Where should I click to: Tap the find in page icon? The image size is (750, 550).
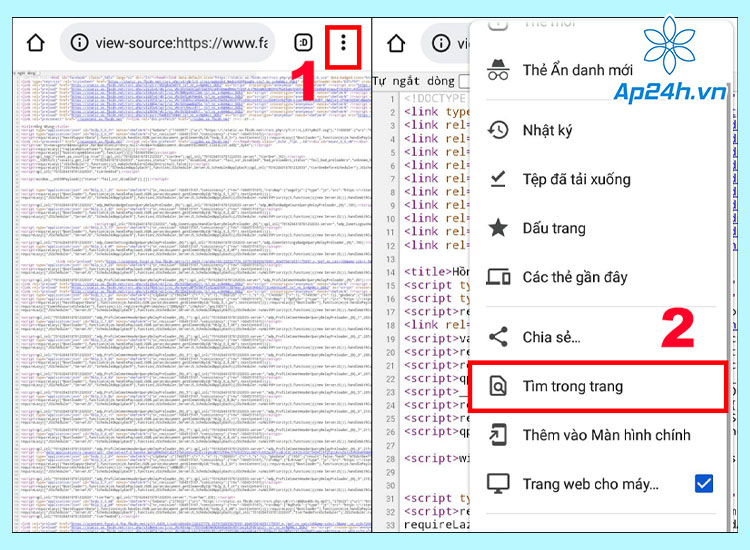[x=498, y=386]
